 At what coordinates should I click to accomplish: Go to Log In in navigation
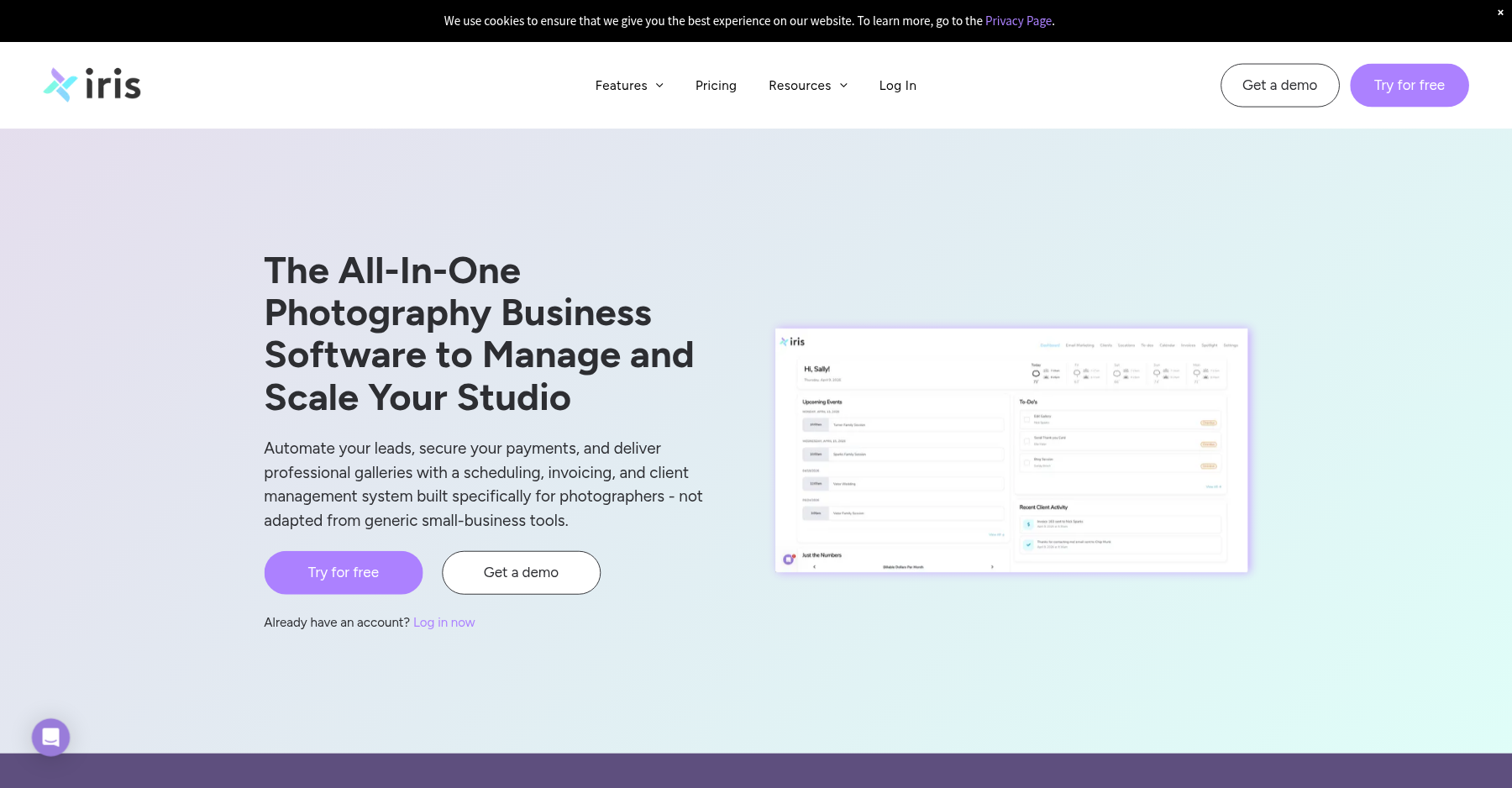[897, 86]
